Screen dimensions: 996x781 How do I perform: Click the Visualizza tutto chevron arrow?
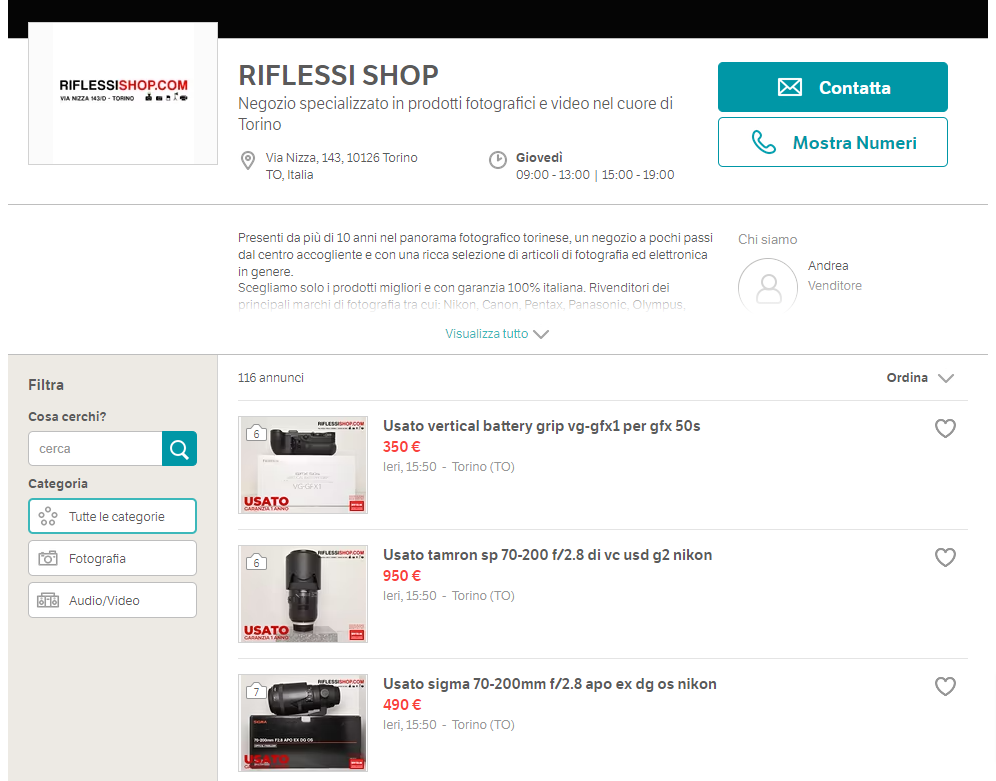click(x=541, y=335)
